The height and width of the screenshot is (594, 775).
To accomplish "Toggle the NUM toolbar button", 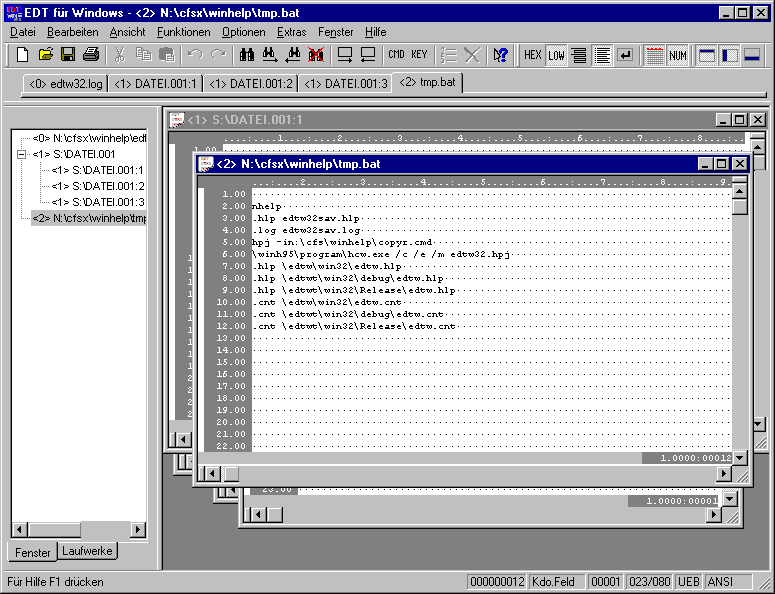I will [678, 55].
